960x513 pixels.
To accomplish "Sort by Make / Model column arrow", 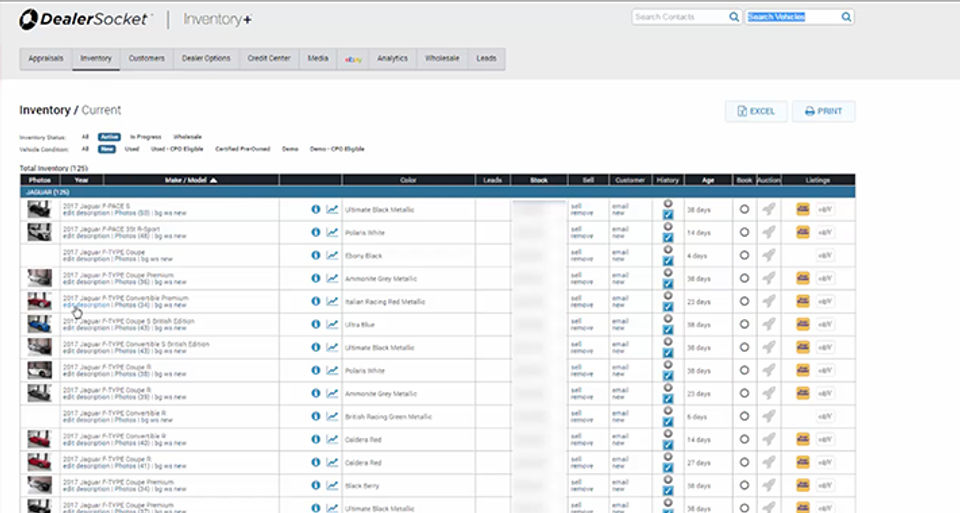I will [213, 180].
